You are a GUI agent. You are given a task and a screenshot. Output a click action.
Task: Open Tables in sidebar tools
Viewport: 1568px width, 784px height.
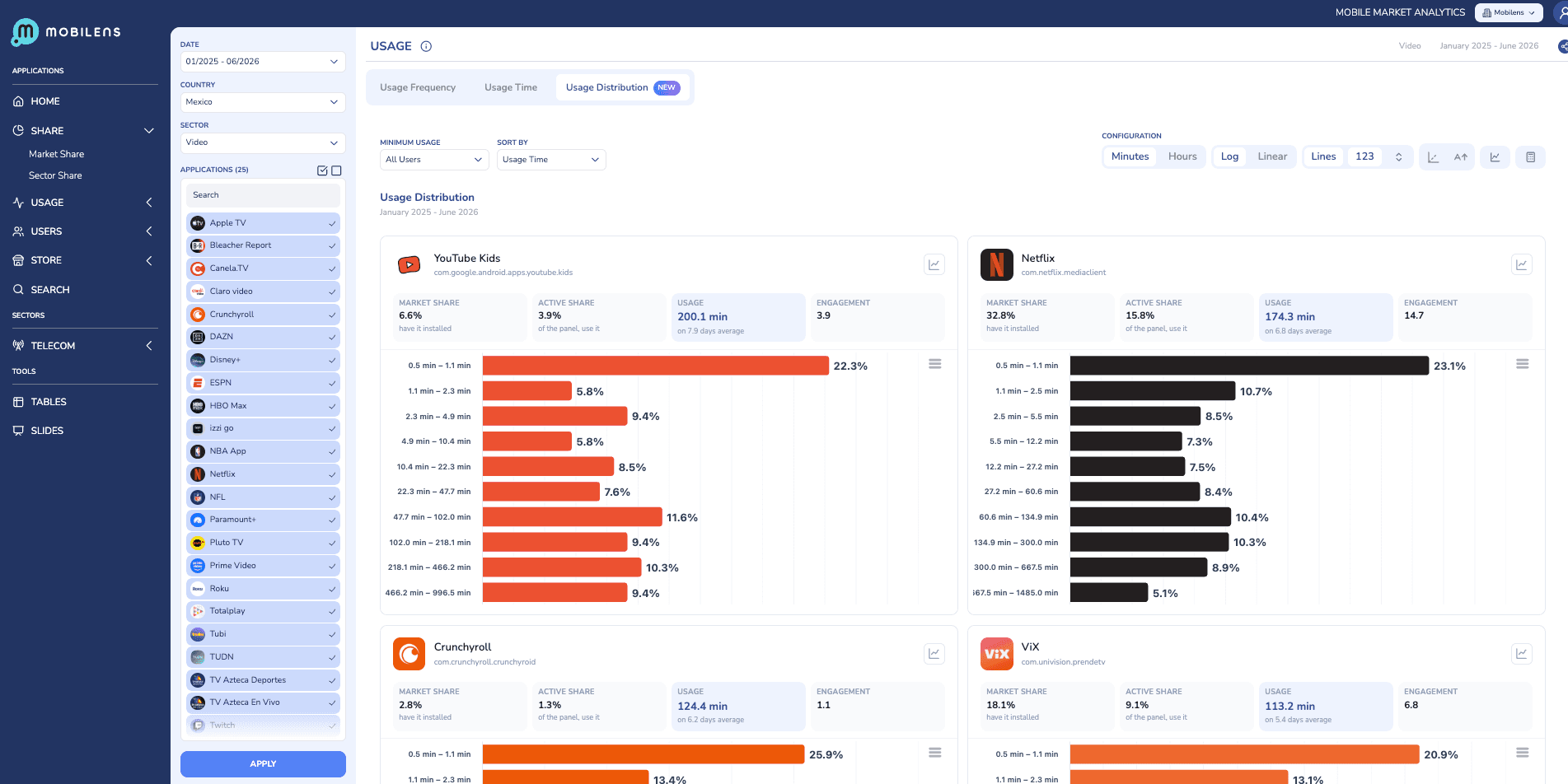coord(49,402)
